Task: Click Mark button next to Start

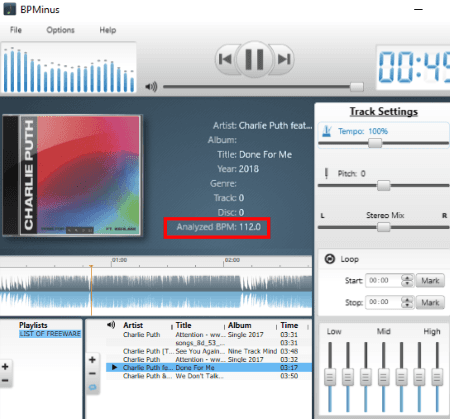Action: [430, 281]
